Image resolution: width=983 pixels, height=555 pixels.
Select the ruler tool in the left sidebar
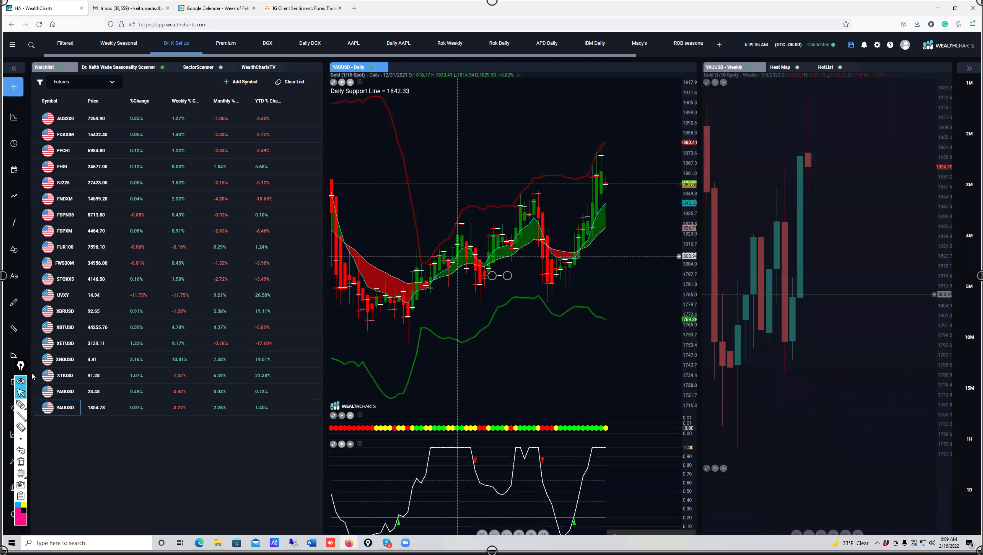[14, 328]
